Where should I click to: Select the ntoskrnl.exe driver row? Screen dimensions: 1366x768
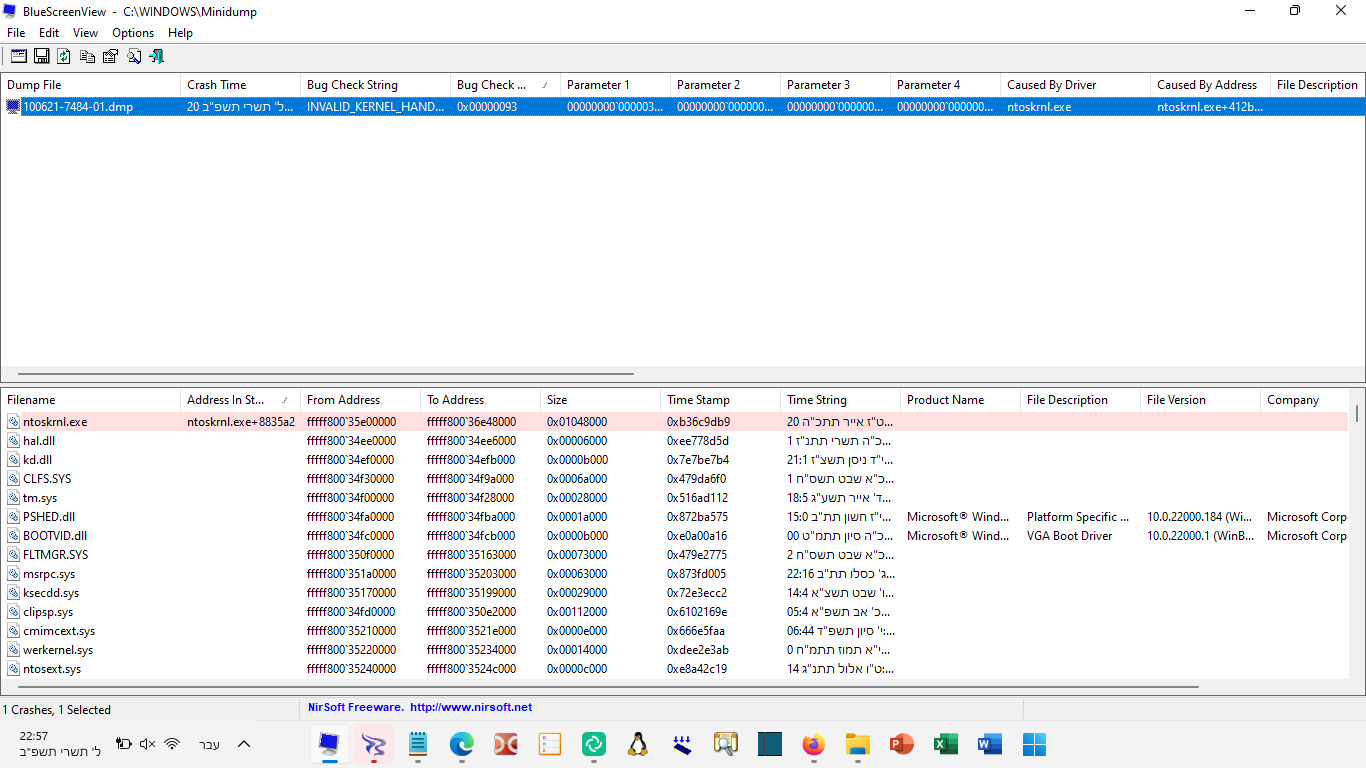[x=674, y=422]
